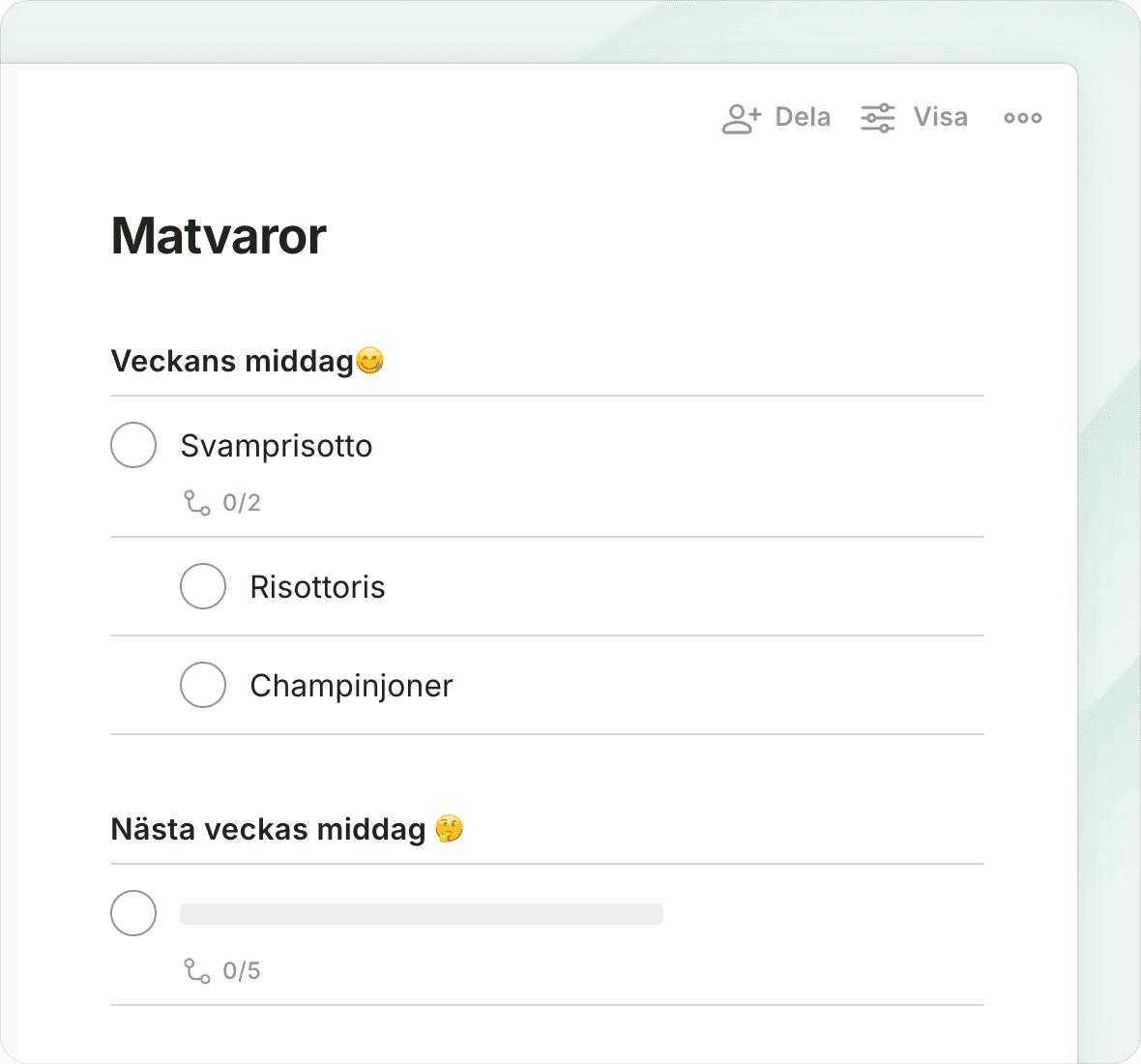This screenshot has width=1141, height=1064.
Task: Click the share person-plus icon
Action: tap(741, 118)
